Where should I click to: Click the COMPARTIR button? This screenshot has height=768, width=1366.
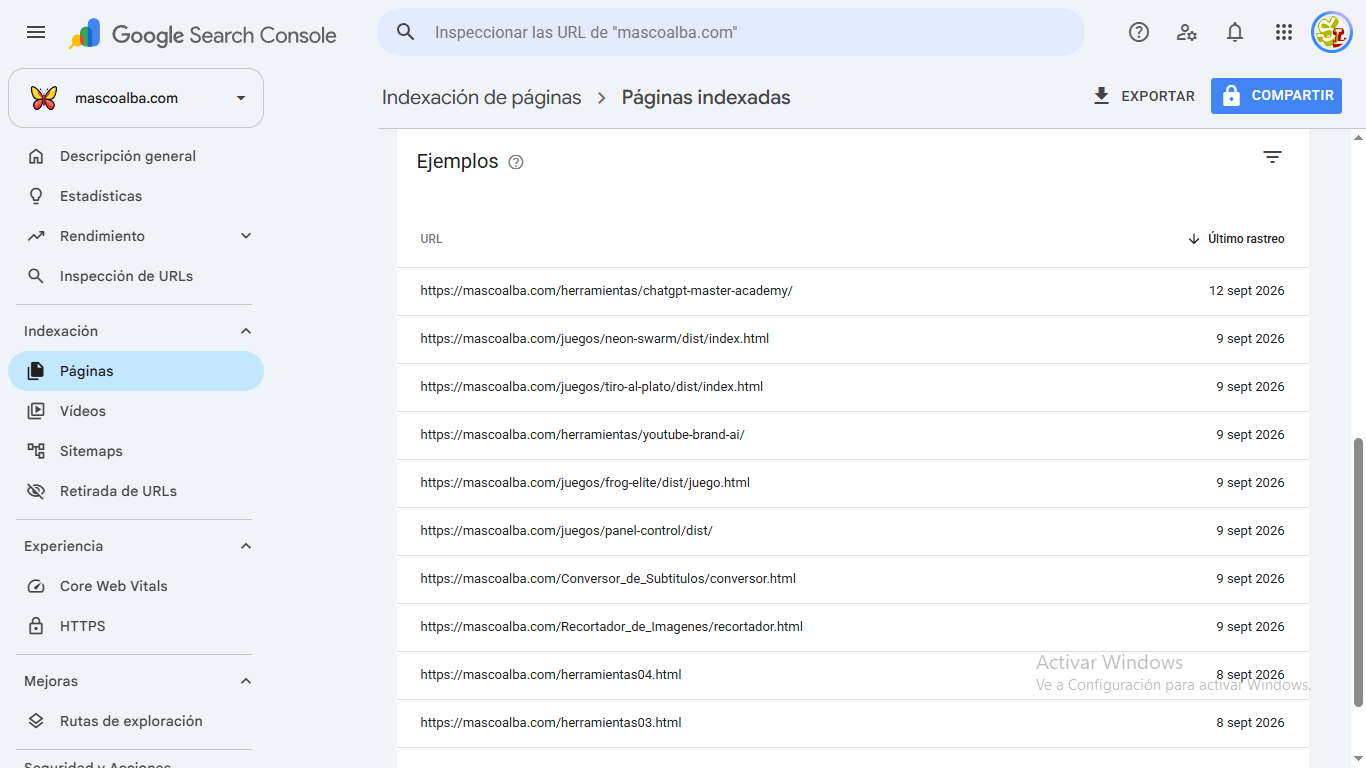coord(1276,96)
